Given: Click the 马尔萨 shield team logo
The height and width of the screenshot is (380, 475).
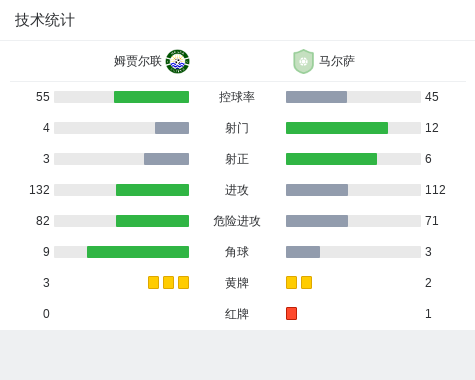Looking at the screenshot, I should 303,61.
